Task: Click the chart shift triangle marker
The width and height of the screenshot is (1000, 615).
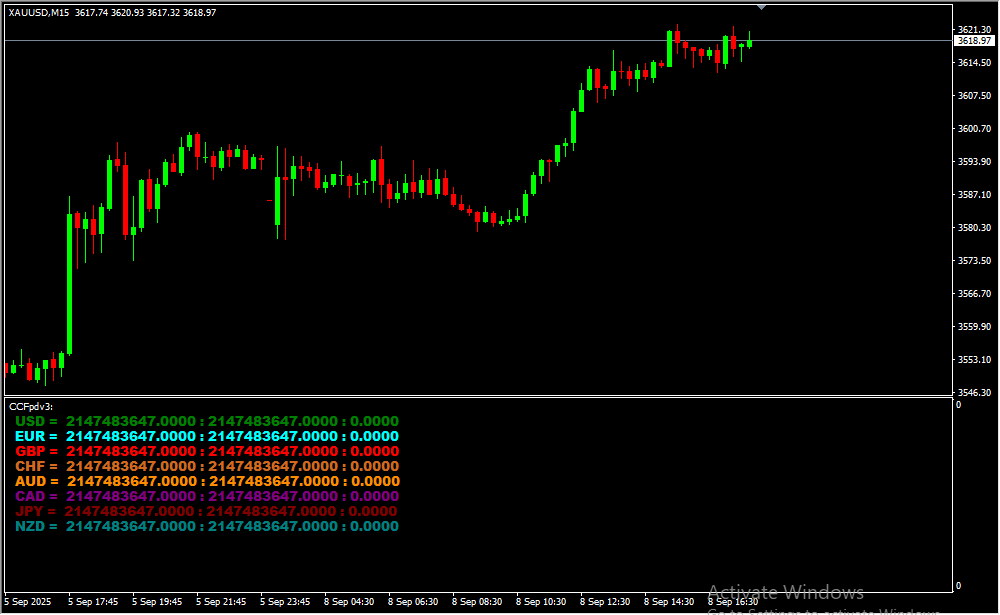Action: [x=762, y=6]
